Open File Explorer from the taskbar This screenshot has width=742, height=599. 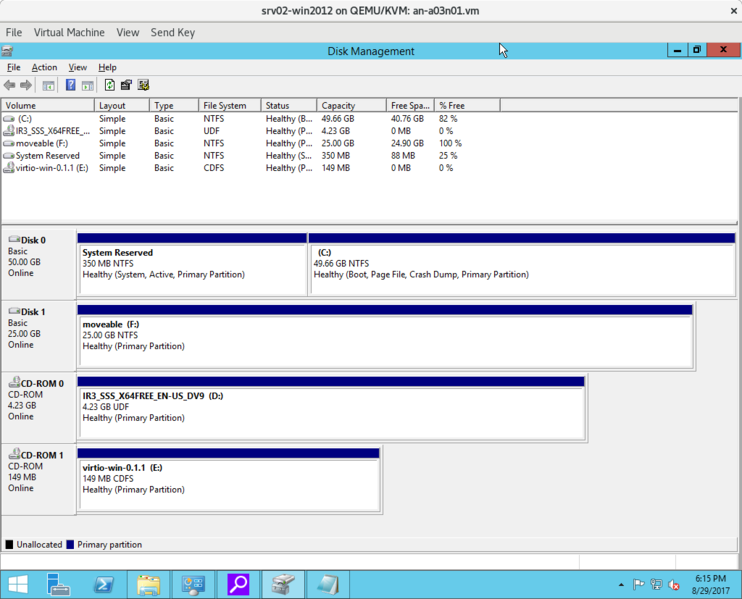(148, 584)
